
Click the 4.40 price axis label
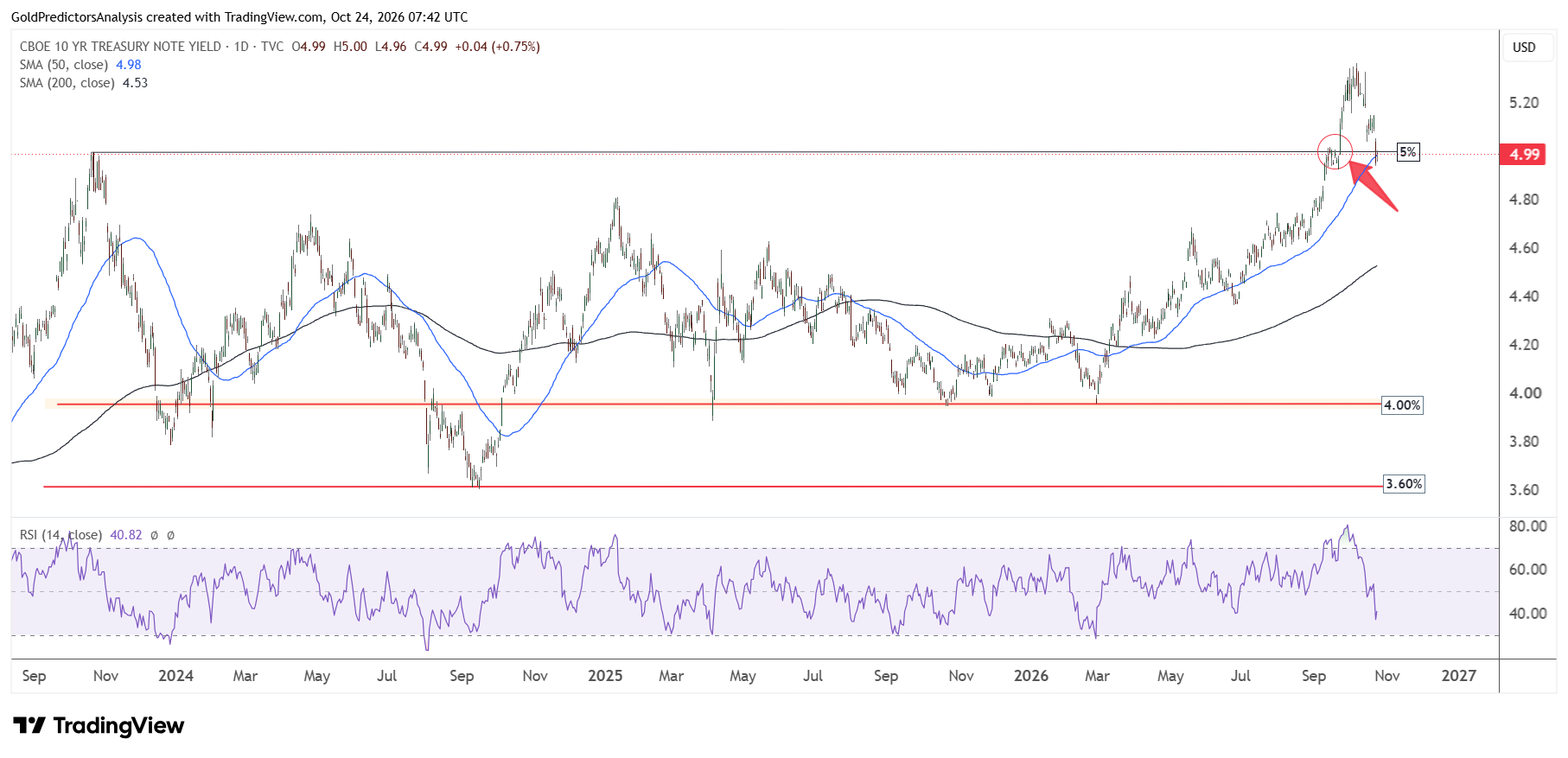point(1524,296)
